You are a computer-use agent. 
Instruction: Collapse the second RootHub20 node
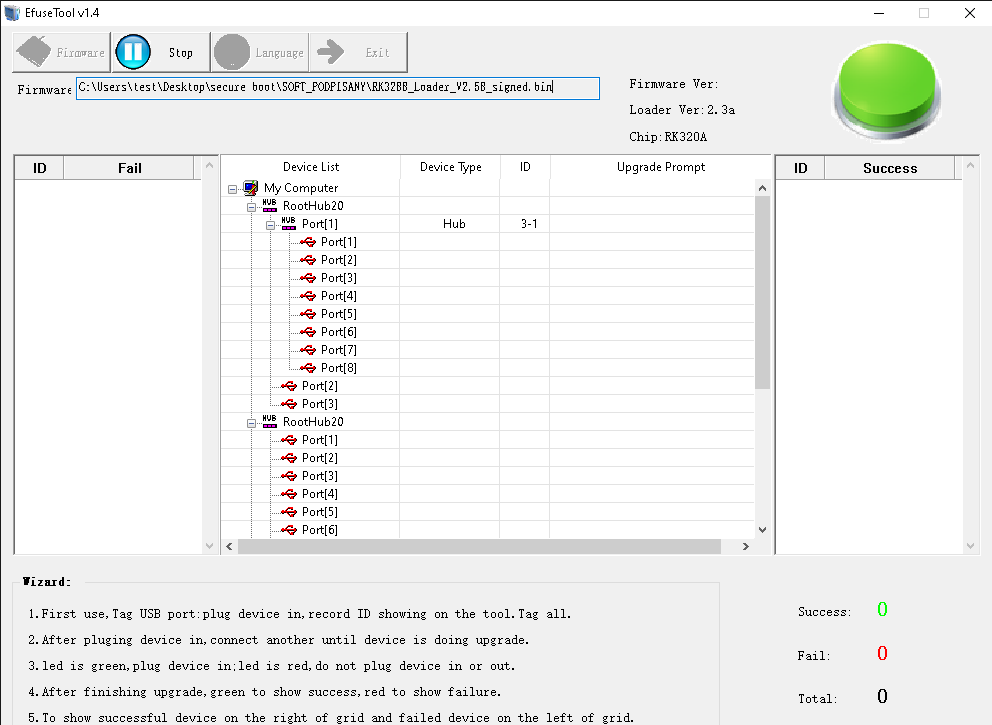coord(250,421)
